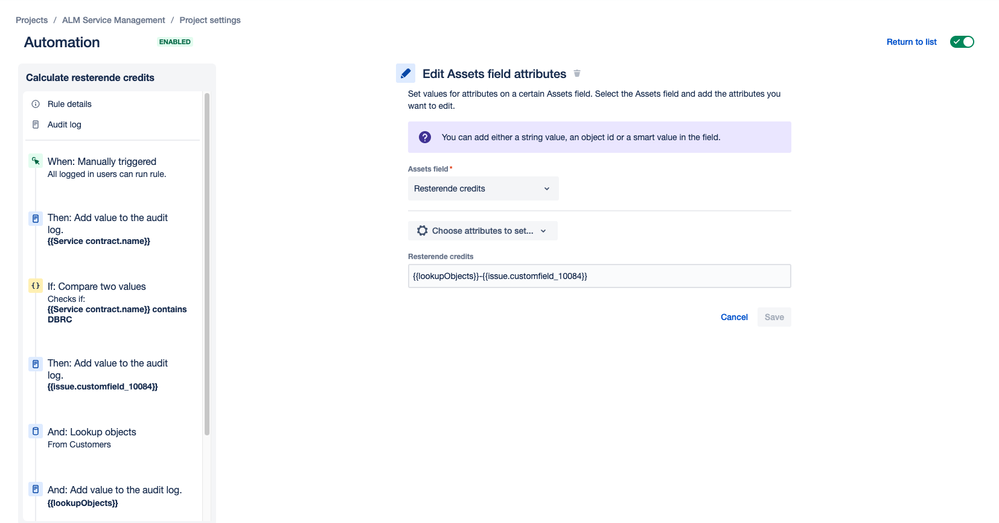
Task: Open the Audit log menu item
Action: 64,125
